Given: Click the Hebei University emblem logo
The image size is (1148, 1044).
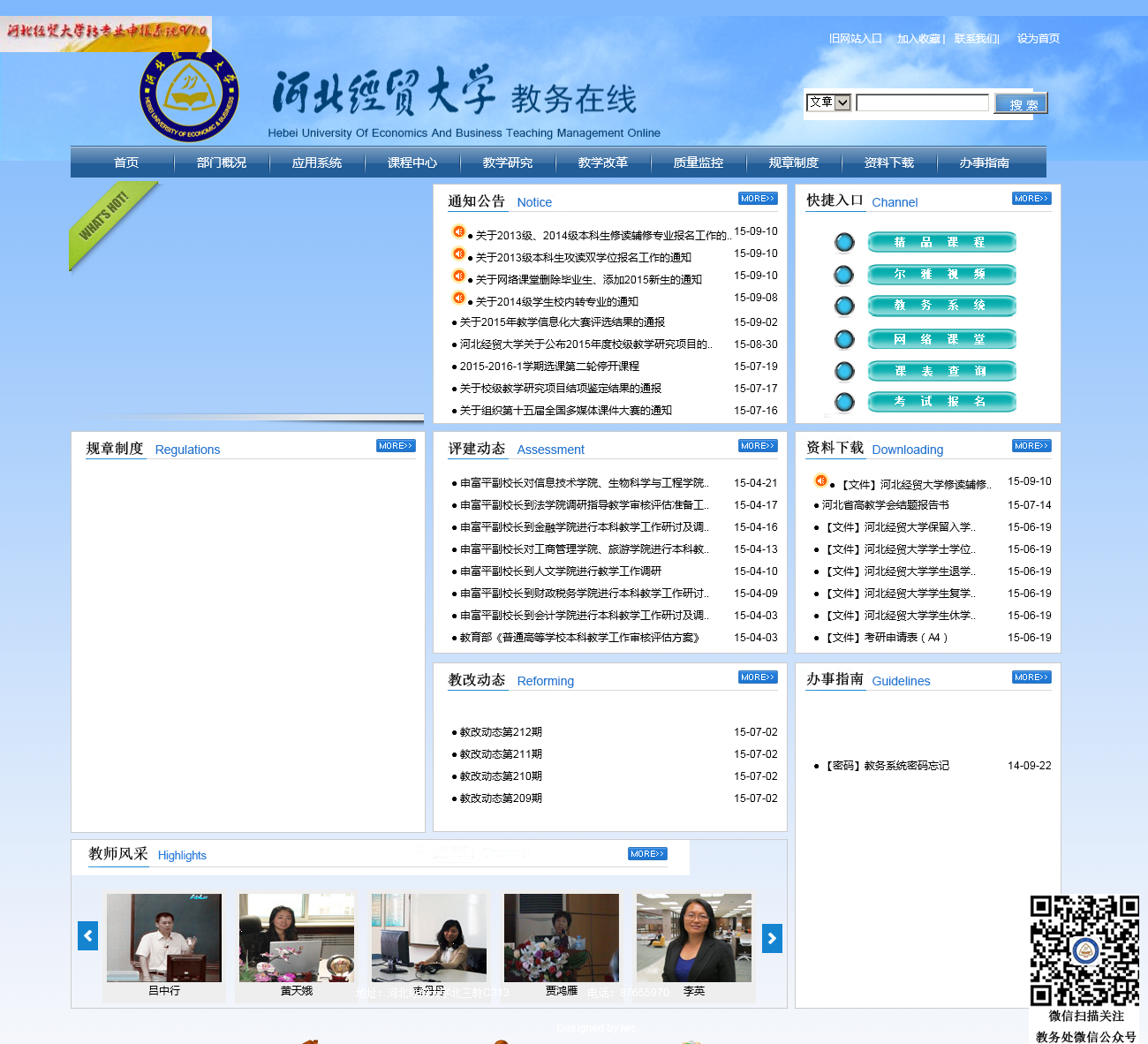Looking at the screenshot, I should pos(190,95).
